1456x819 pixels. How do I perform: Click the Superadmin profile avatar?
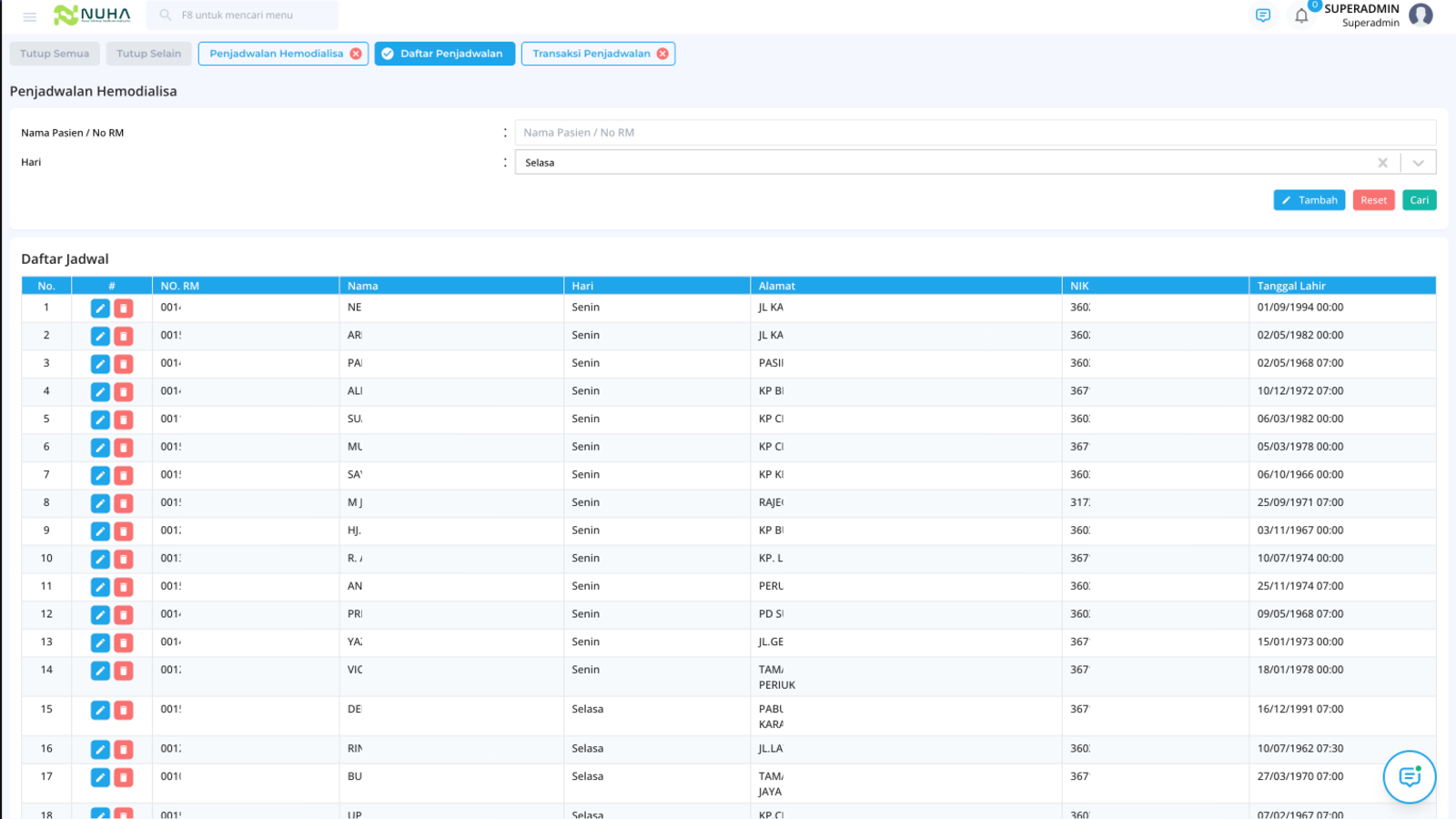pos(1421,15)
